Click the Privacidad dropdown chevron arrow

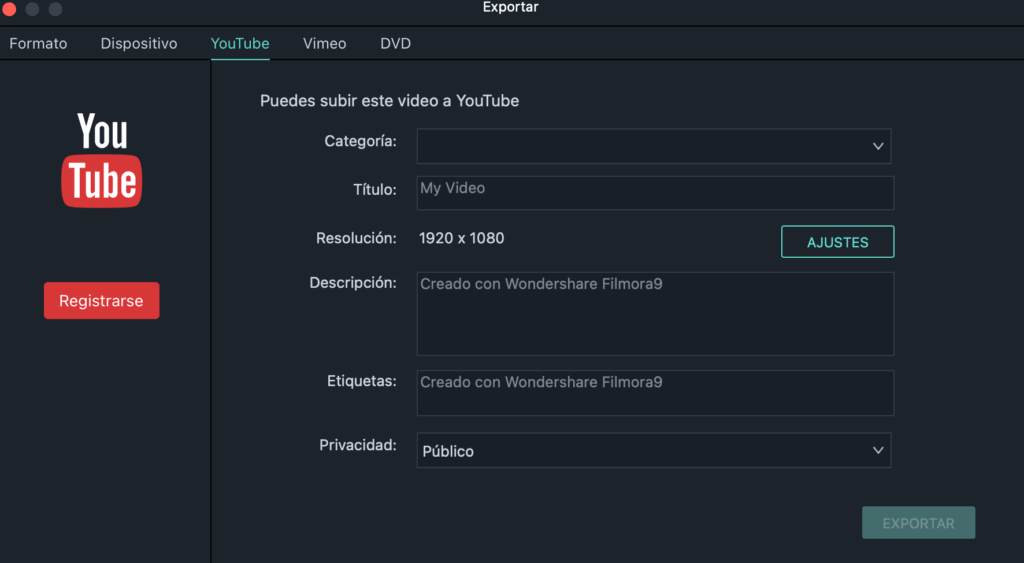click(878, 450)
